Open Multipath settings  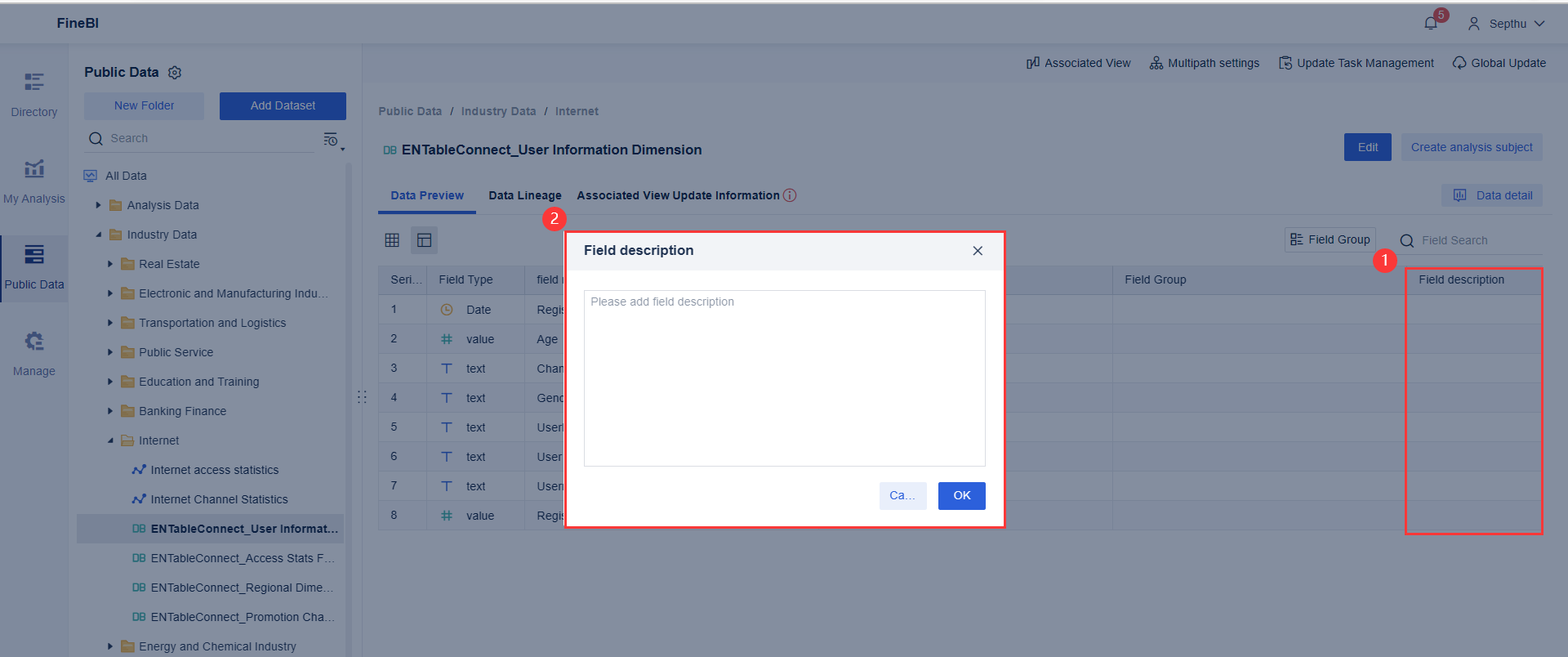1205,63
